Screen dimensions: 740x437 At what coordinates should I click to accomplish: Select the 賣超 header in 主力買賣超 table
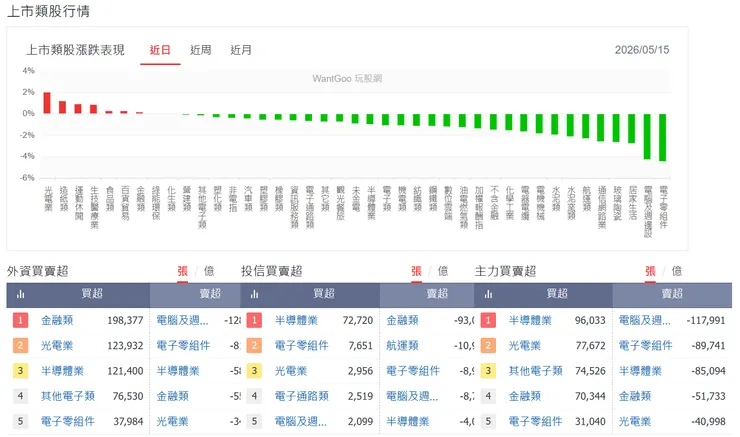[672, 294]
